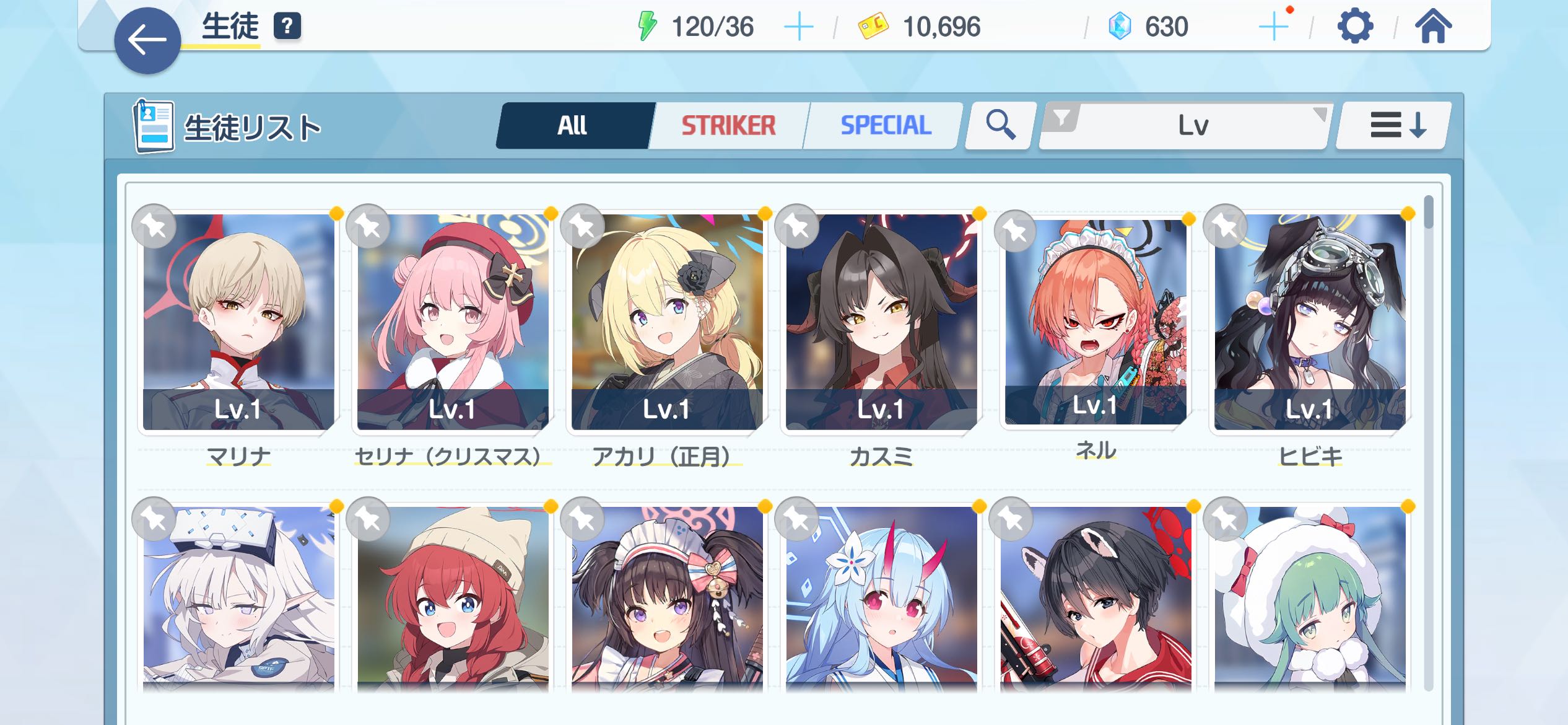The image size is (1568, 725).
Task: Toggle pin on カスミ card
Action: [796, 226]
